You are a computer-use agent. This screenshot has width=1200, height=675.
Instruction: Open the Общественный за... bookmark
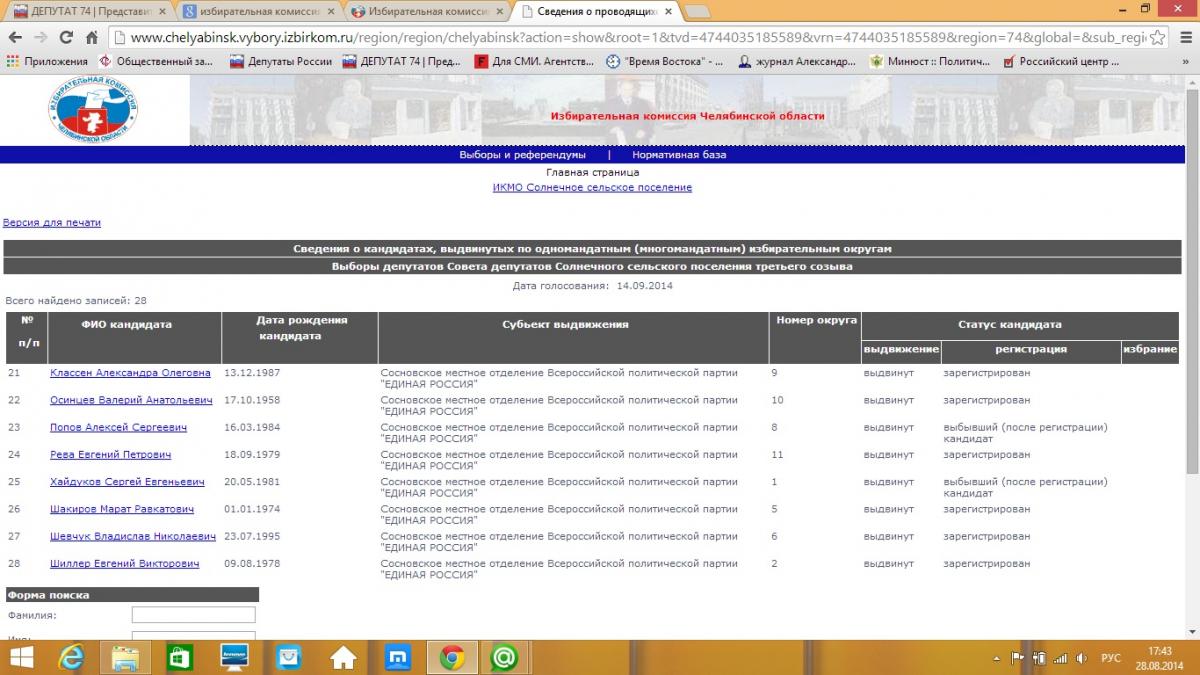tap(156, 61)
